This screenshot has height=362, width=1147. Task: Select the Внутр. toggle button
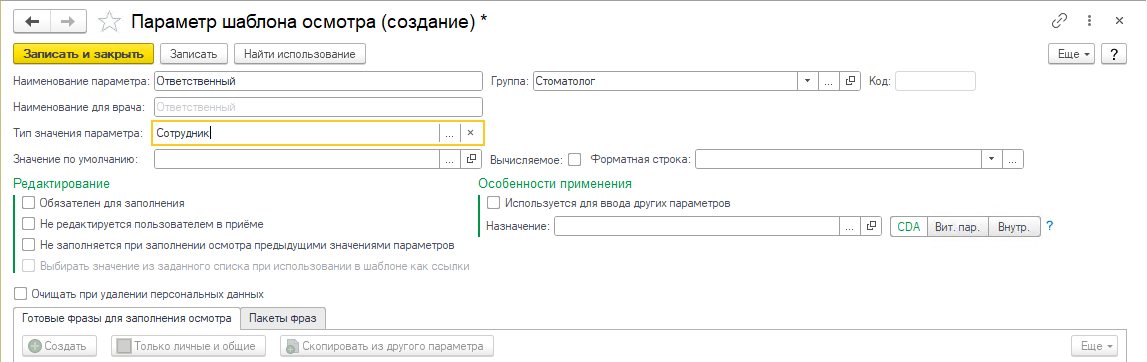tap(1015, 227)
